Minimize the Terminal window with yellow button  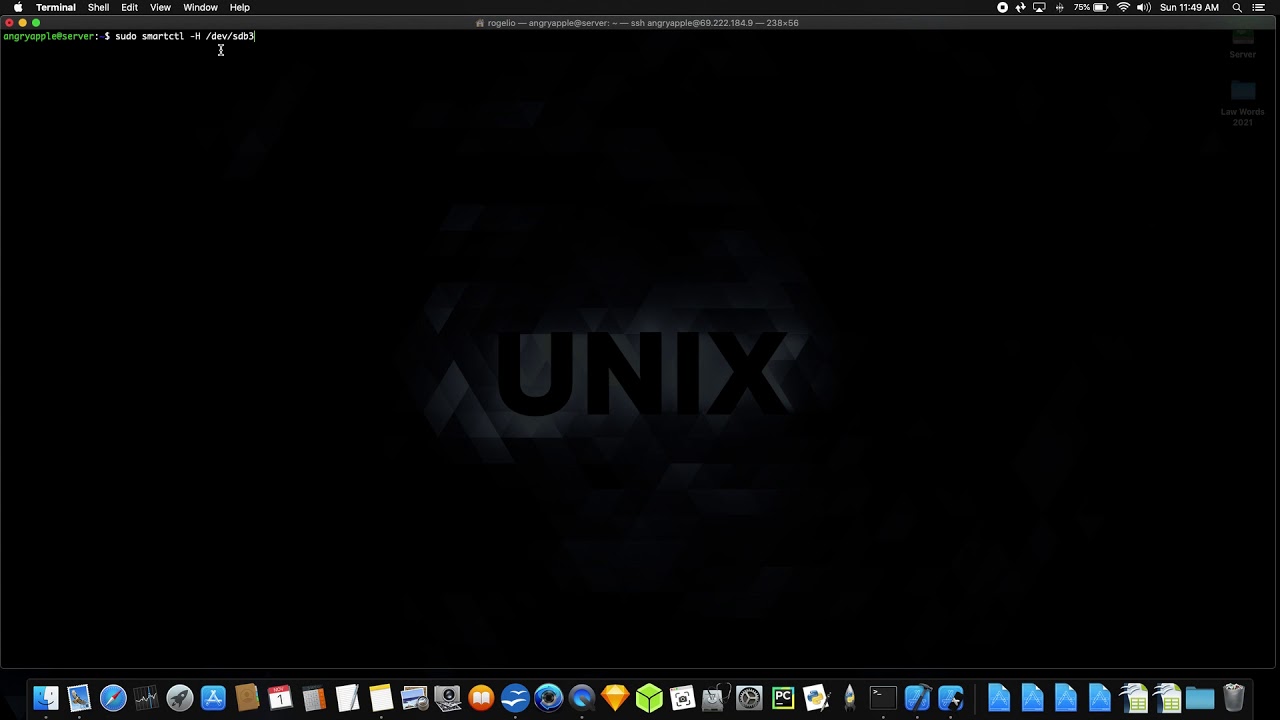[22, 22]
